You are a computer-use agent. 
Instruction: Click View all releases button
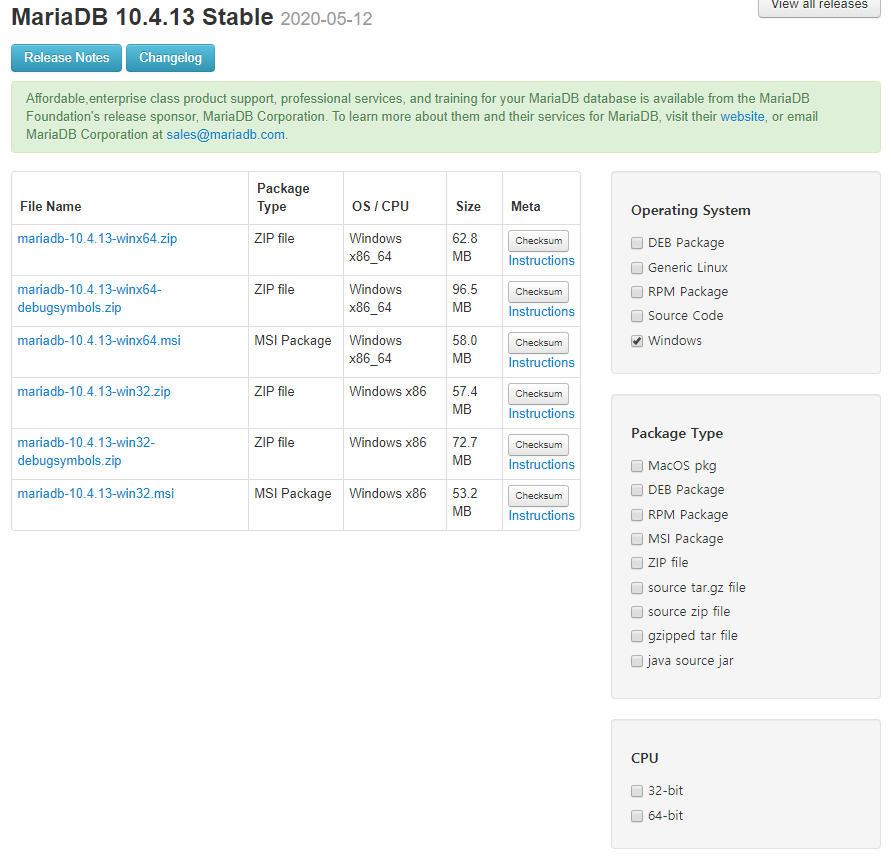point(819,6)
